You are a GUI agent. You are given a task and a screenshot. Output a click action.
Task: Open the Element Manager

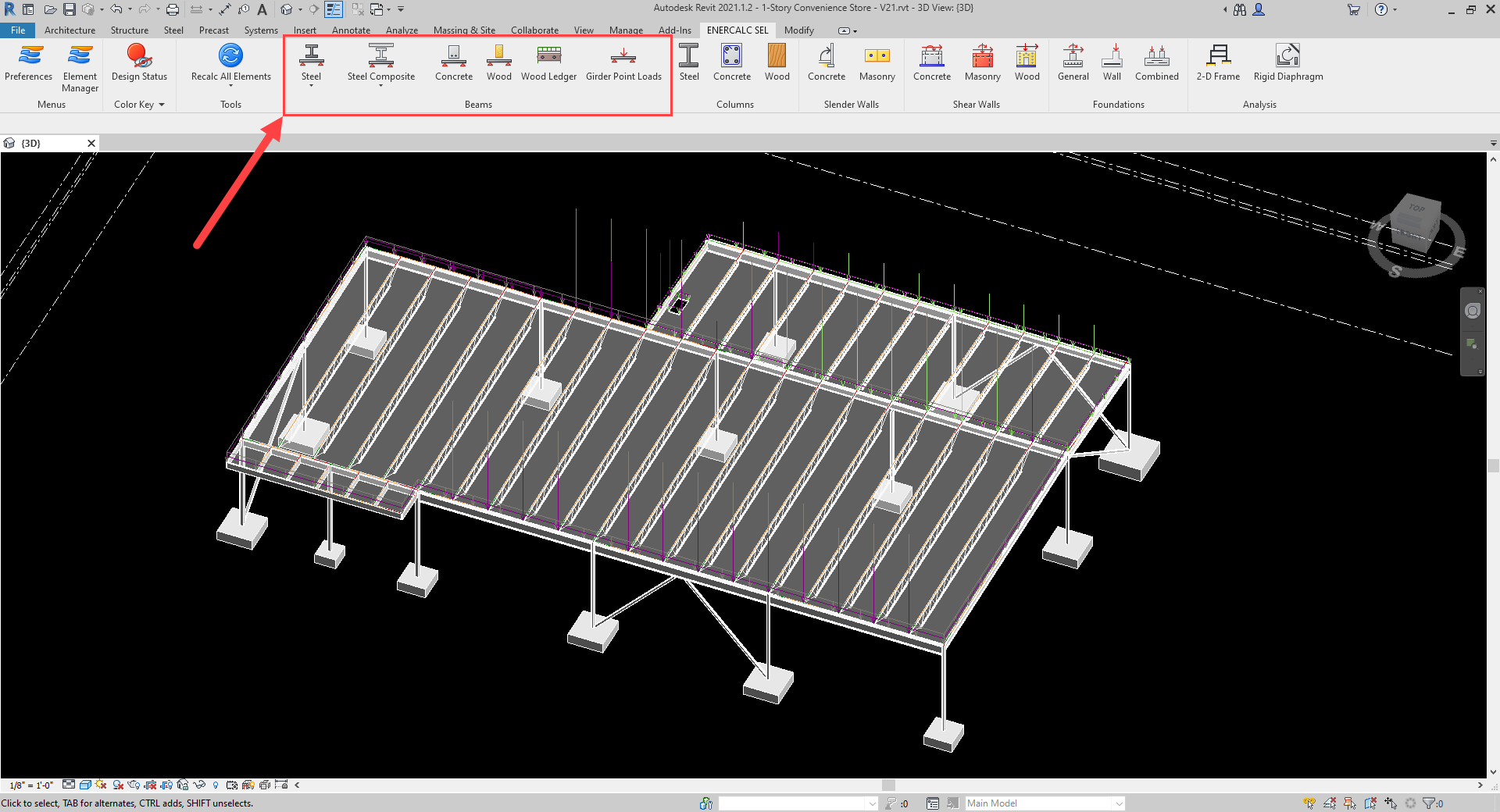click(80, 66)
